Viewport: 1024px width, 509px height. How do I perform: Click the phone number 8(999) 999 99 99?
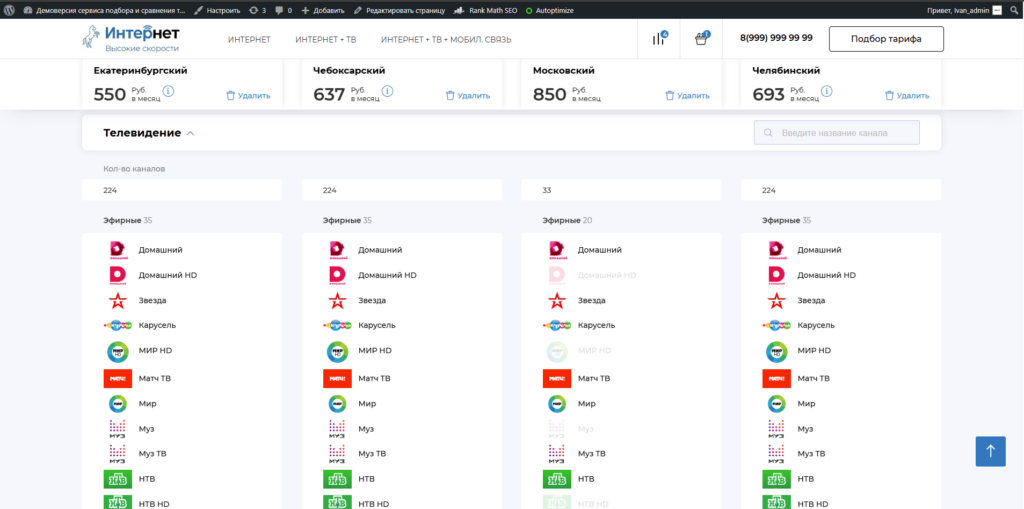[x=776, y=38]
